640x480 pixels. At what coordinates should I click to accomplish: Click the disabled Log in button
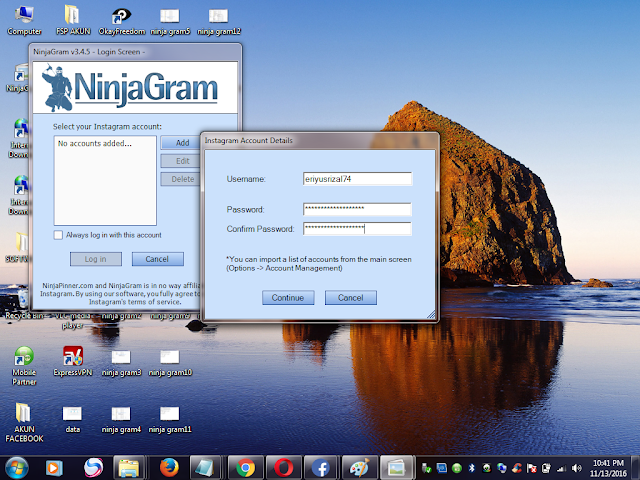(x=96, y=259)
